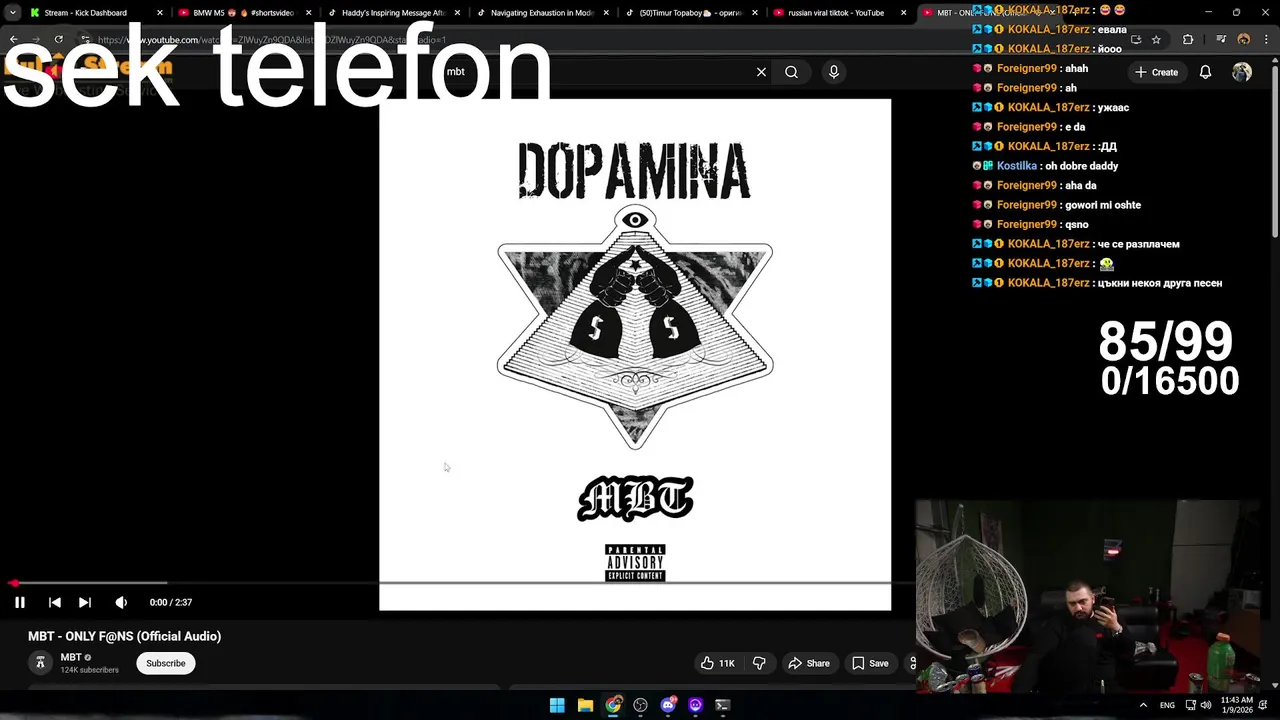1280x720 pixels.
Task: Save the video to a playlist
Action: coord(870,663)
